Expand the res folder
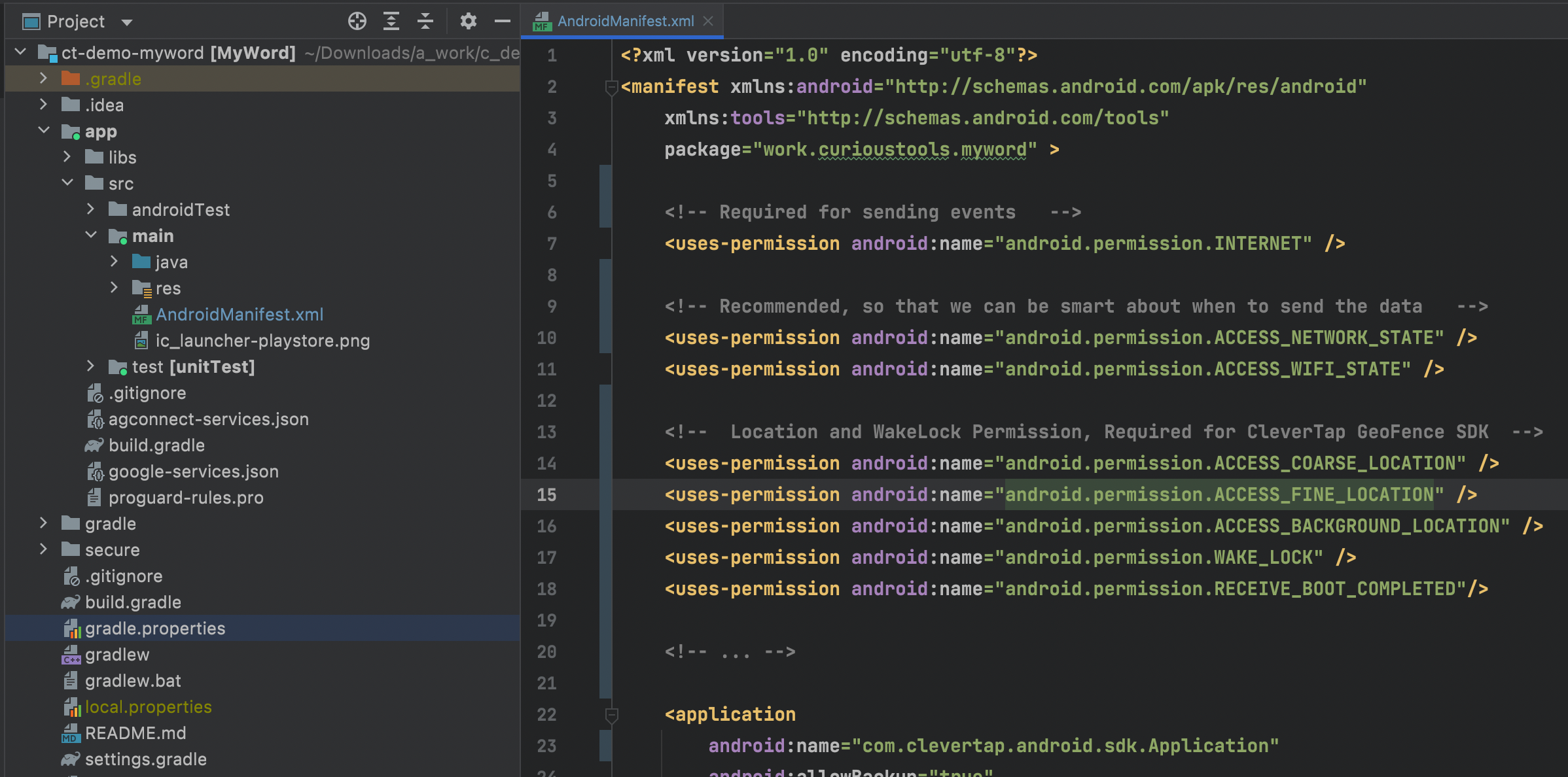The height and width of the screenshot is (777, 1568). pyautogui.click(x=114, y=288)
